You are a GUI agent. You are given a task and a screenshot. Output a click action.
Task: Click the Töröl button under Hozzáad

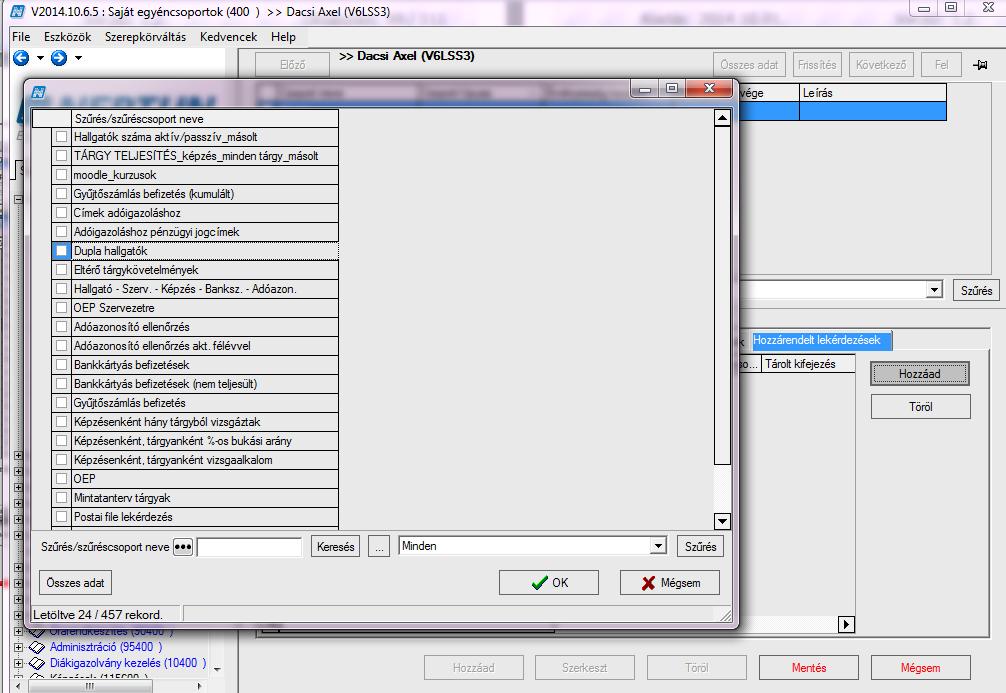click(921, 407)
